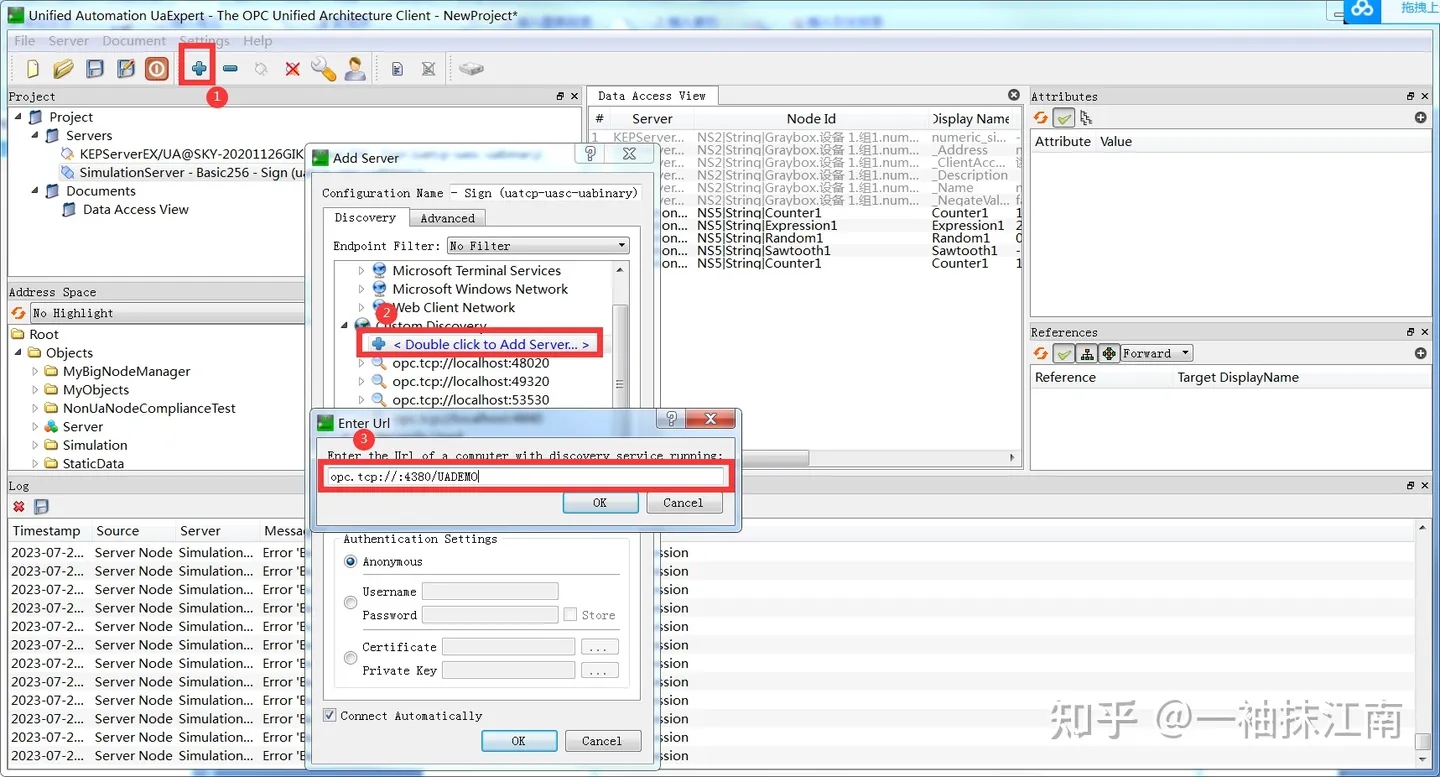The width and height of the screenshot is (1440, 777).
Task: Click the tree-structure icon in Attributes toolbar
Action: pyautogui.click(x=1086, y=118)
